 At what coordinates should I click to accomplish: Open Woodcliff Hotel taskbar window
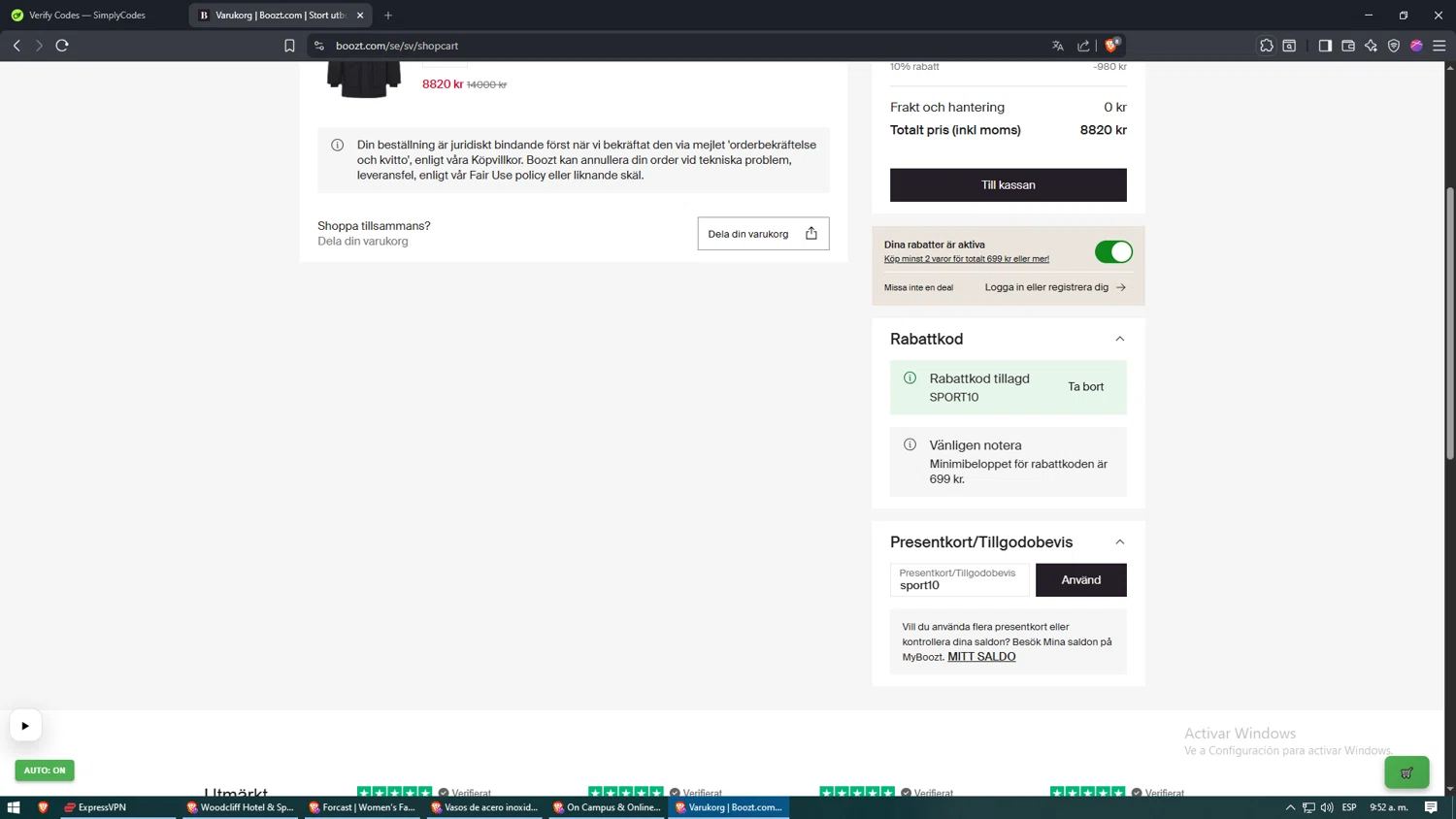click(x=241, y=807)
